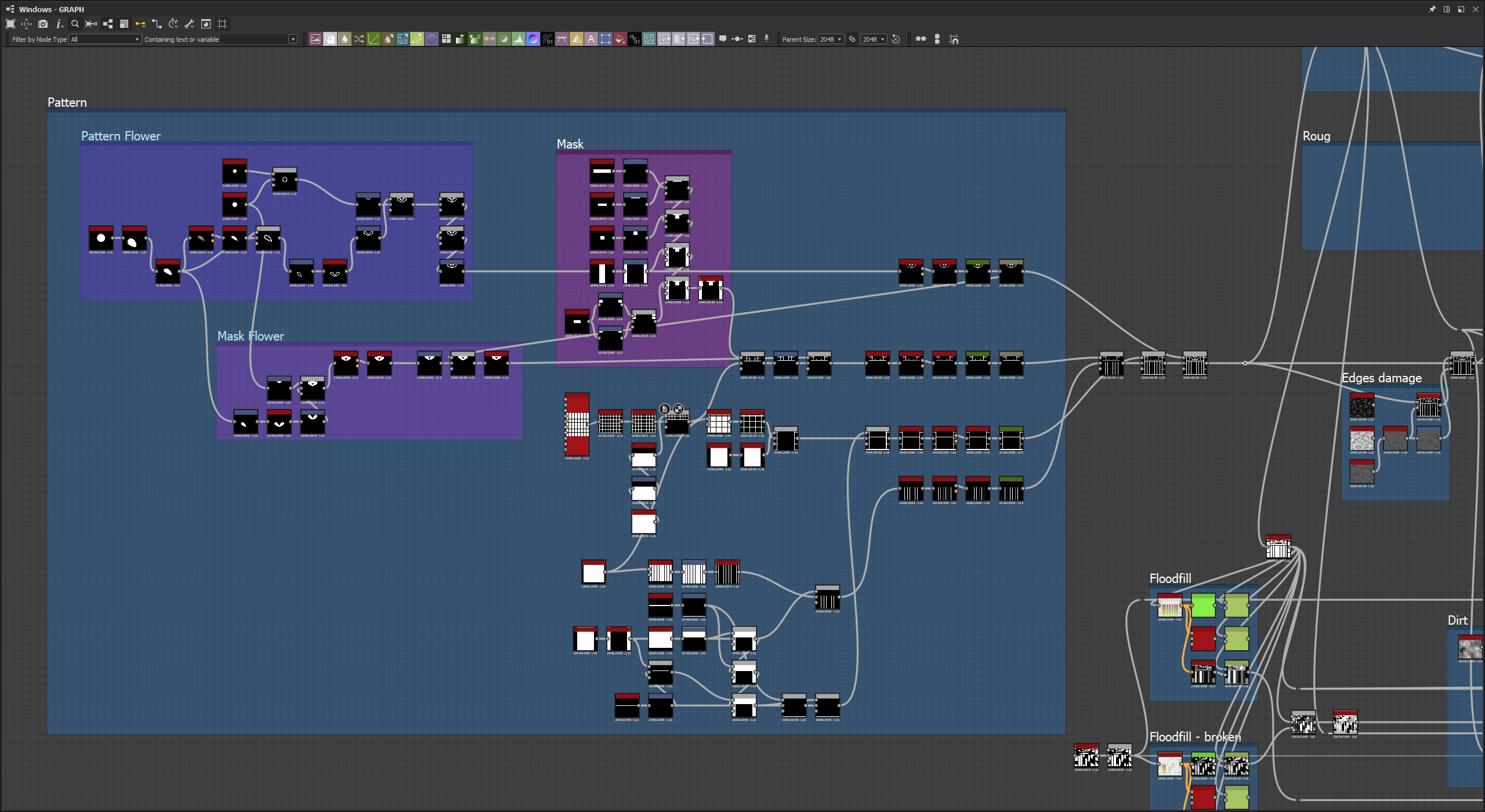Click the pin node icon in toolbar

coord(766,39)
